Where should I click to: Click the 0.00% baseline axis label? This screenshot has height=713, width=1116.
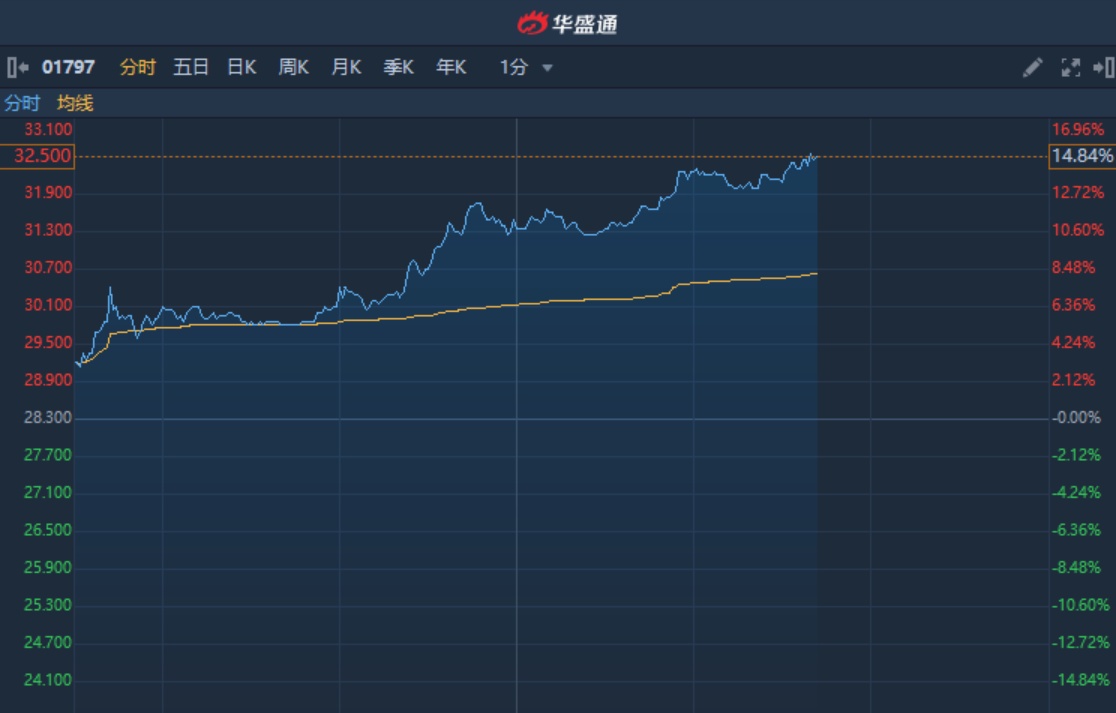pos(1078,417)
